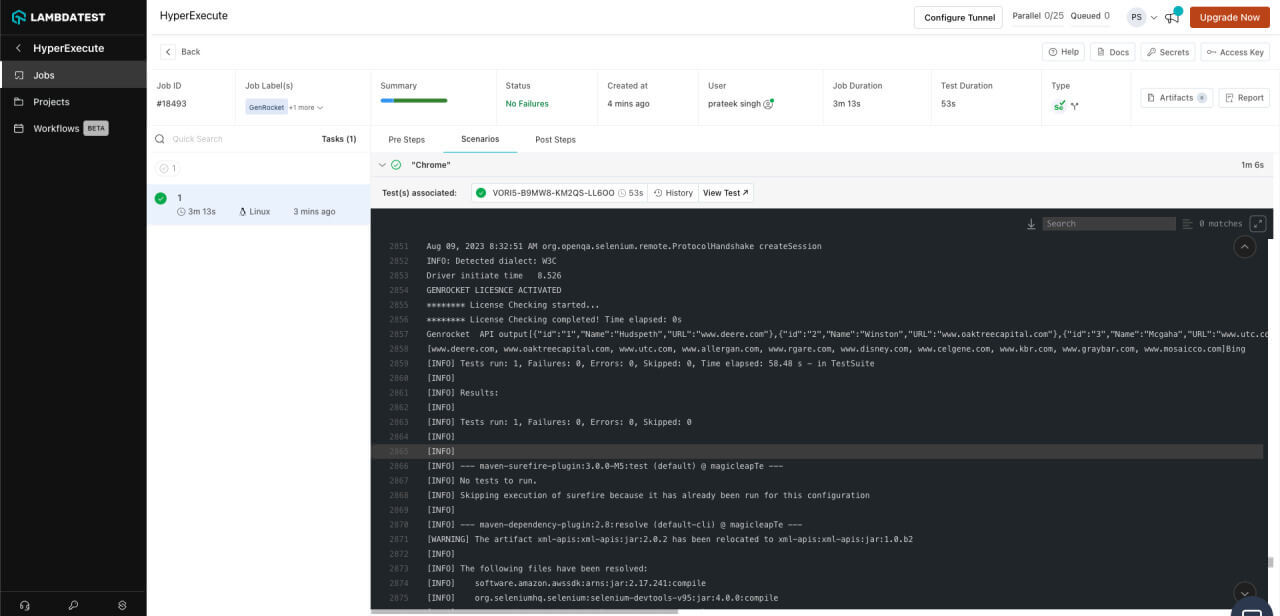Screen dimensions: 1280x616
Task: Collapse the Chrome scenario section
Action: point(382,164)
